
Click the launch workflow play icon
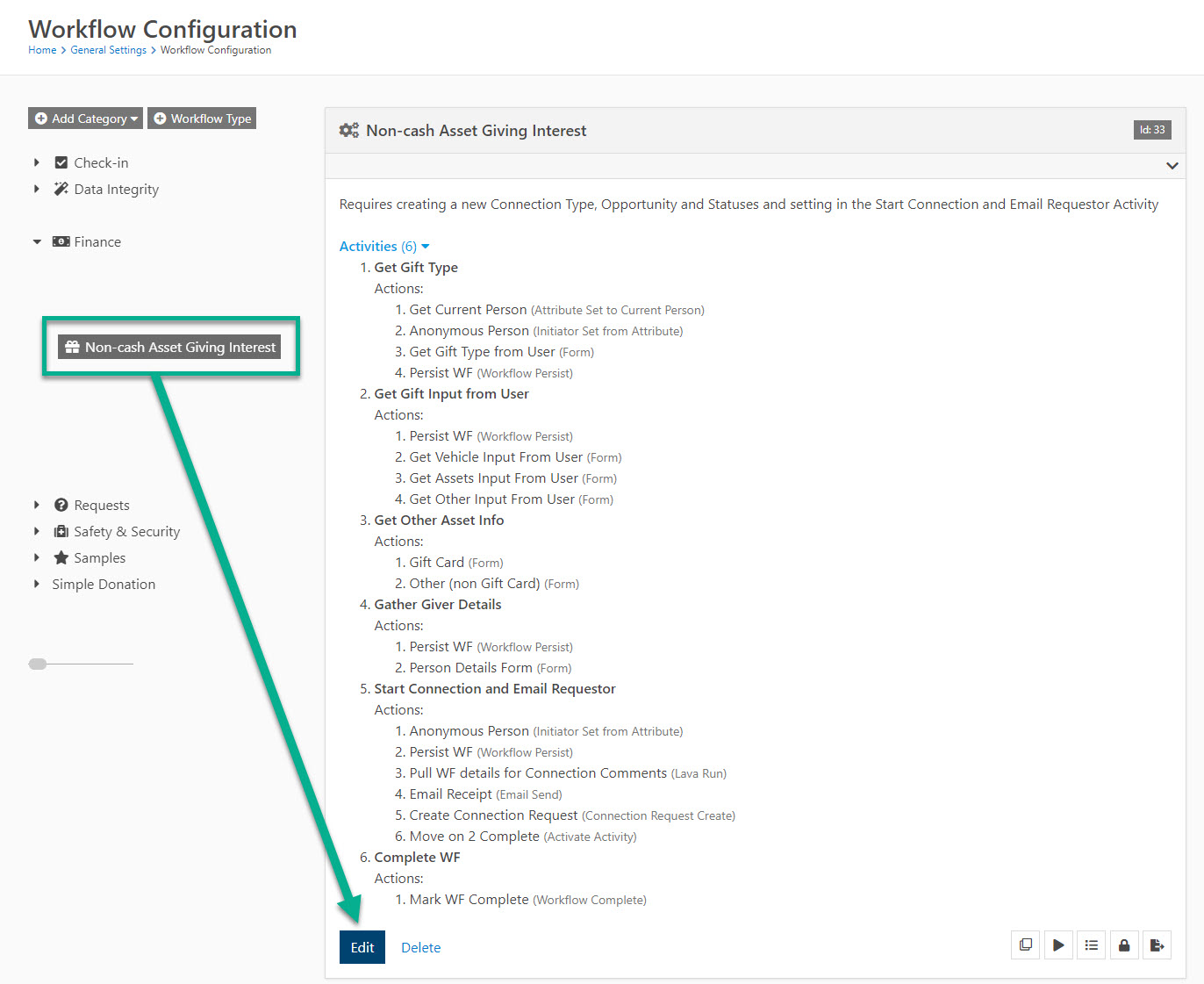(1058, 945)
